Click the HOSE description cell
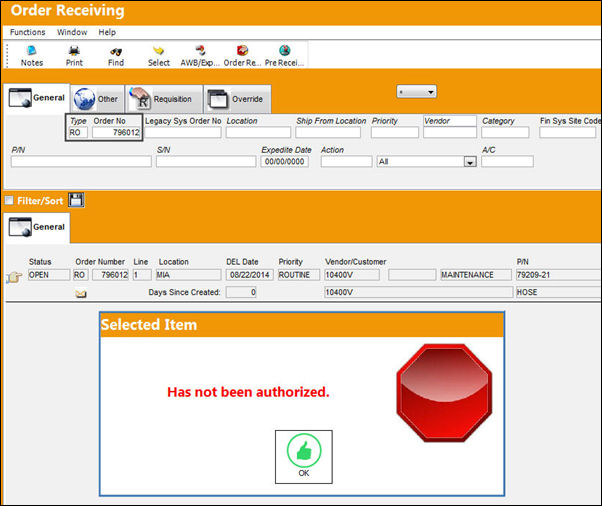Viewport: 602px width, 506px height. [559, 292]
